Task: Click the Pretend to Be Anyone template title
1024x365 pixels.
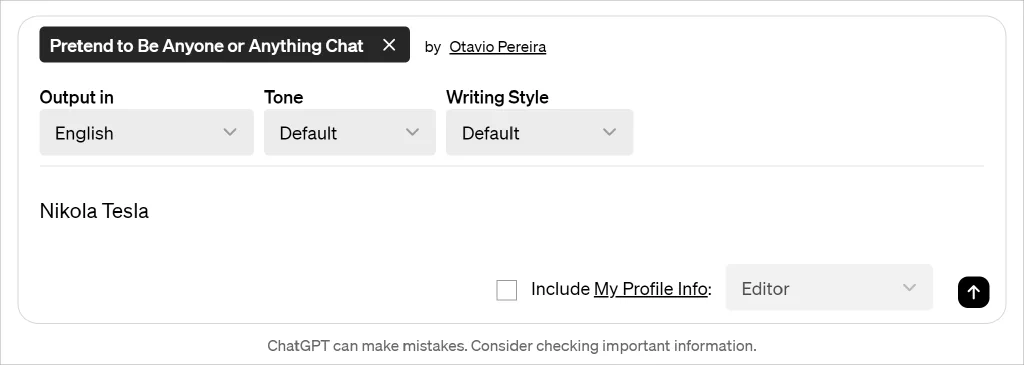Action: click(x=206, y=46)
